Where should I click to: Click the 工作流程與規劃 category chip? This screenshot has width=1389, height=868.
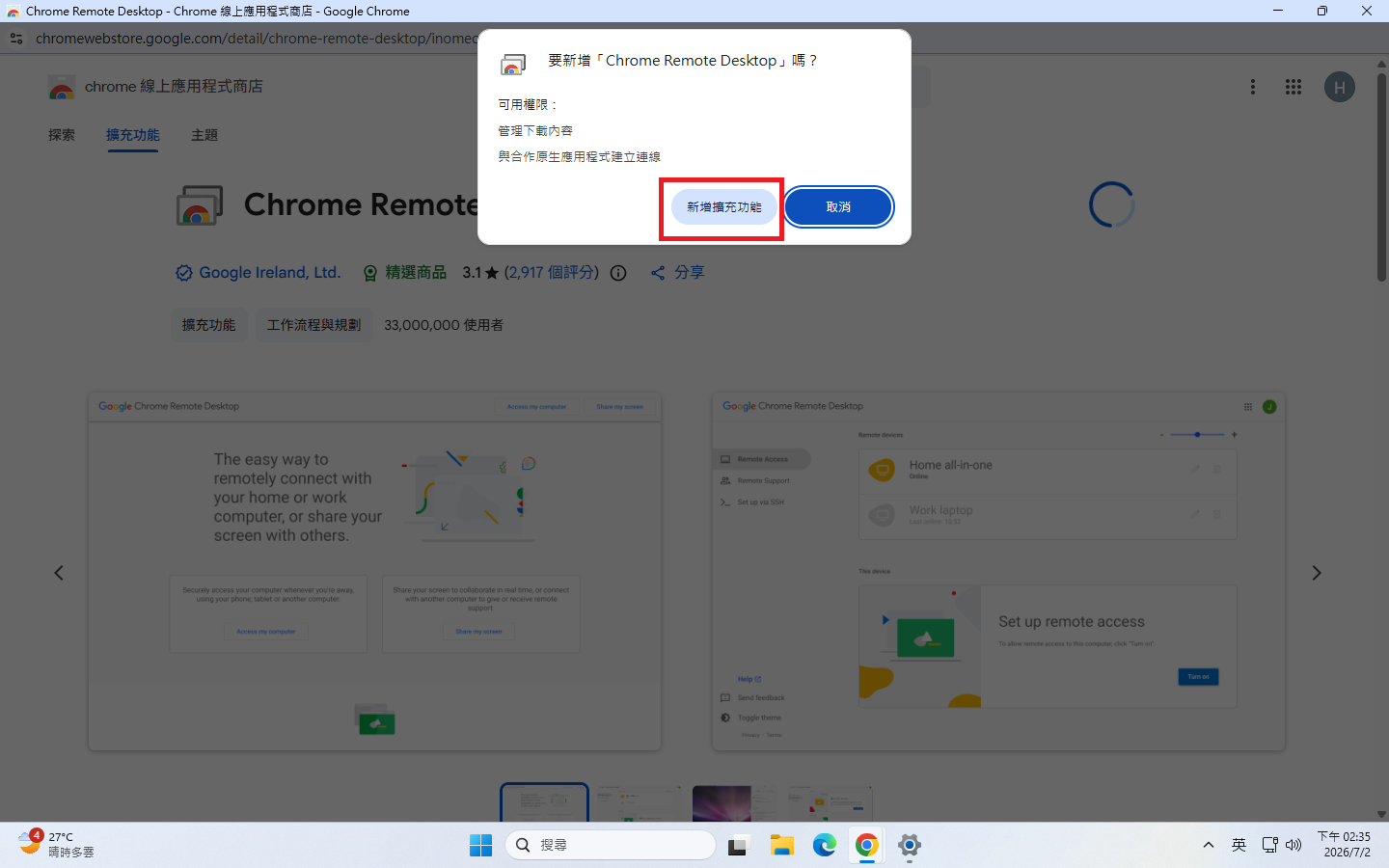(x=313, y=325)
